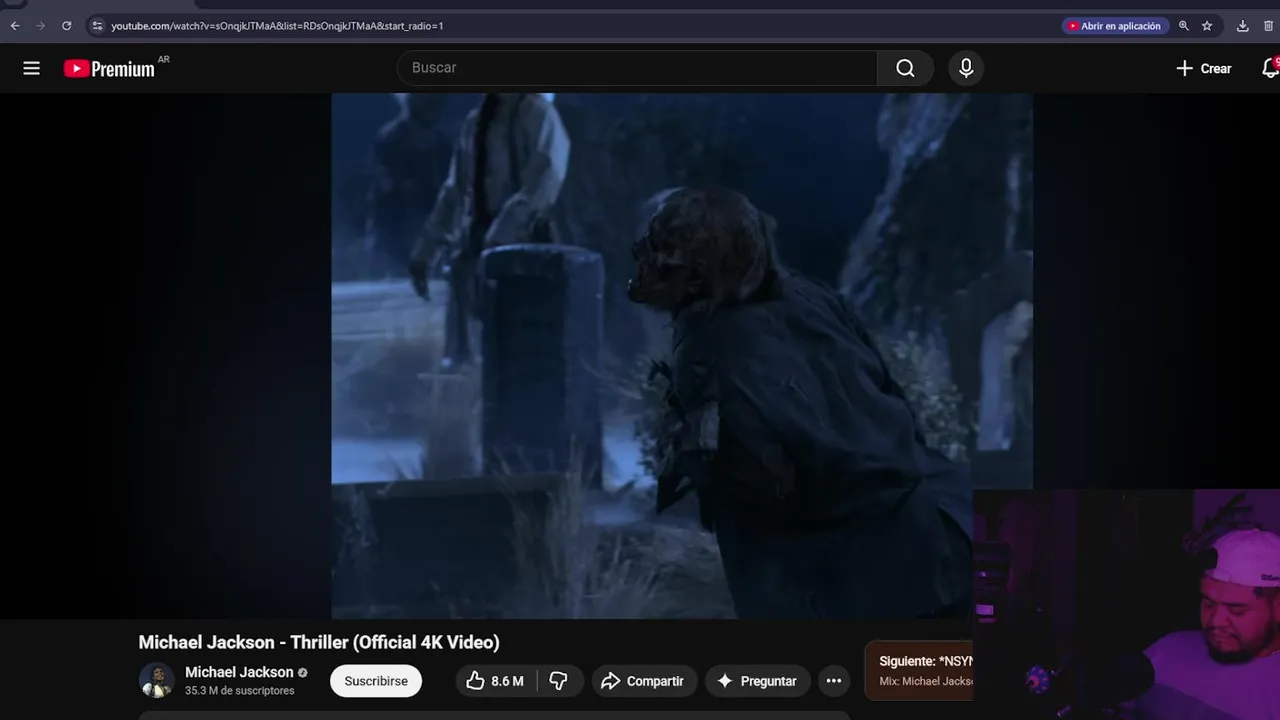Open the page zoom magnifier icon
The width and height of the screenshot is (1280, 720).
1184,26
